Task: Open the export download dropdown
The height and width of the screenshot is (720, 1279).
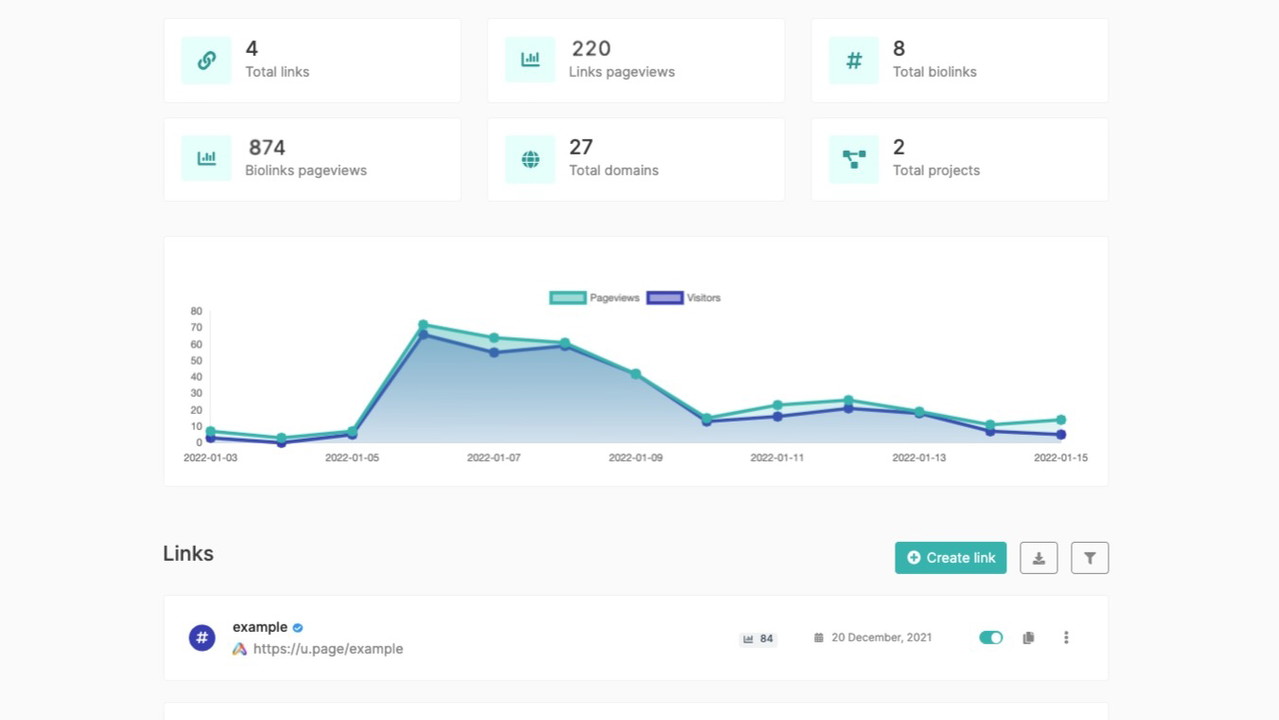Action: point(1038,558)
